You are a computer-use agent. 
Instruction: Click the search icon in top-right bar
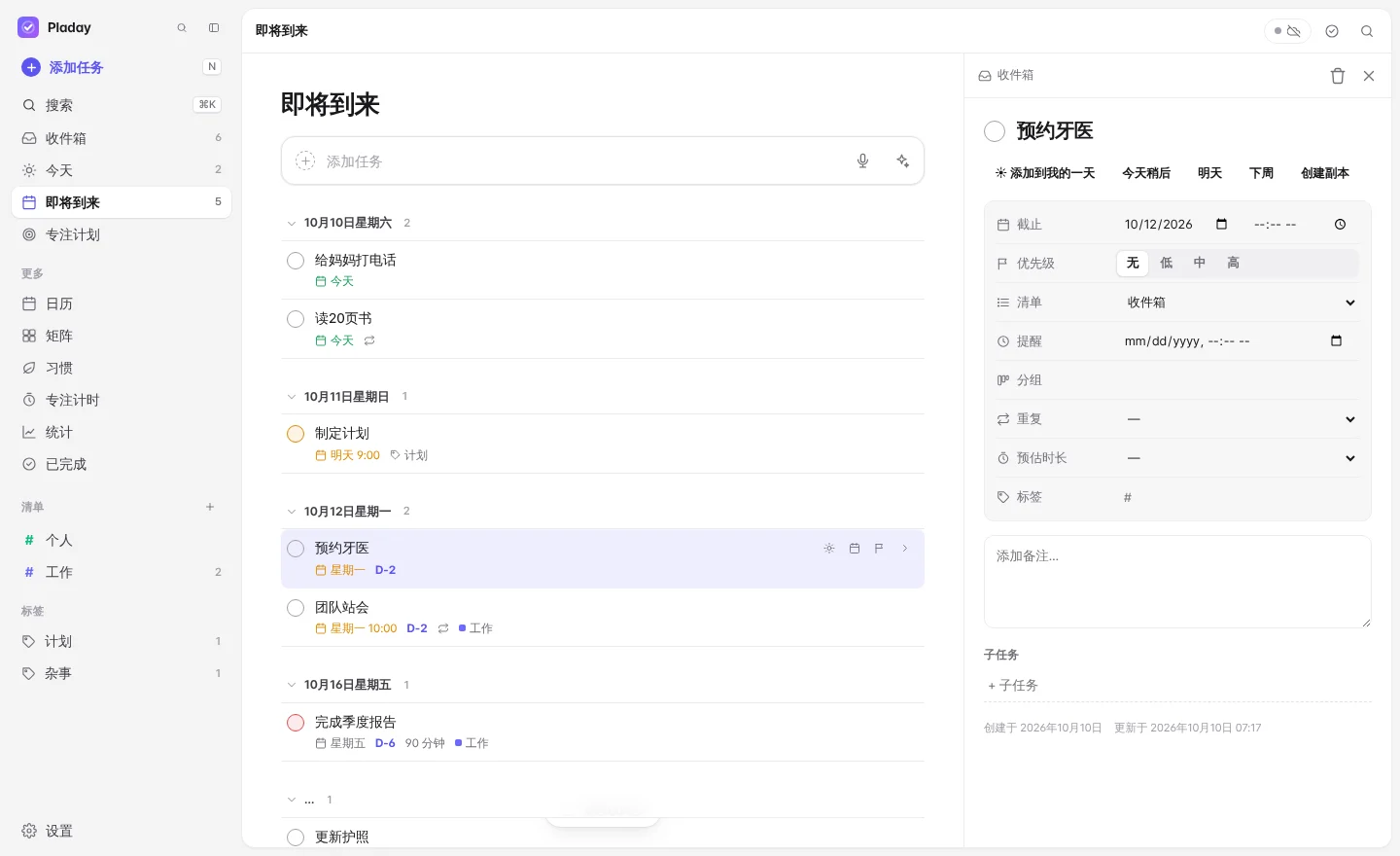point(1367,31)
